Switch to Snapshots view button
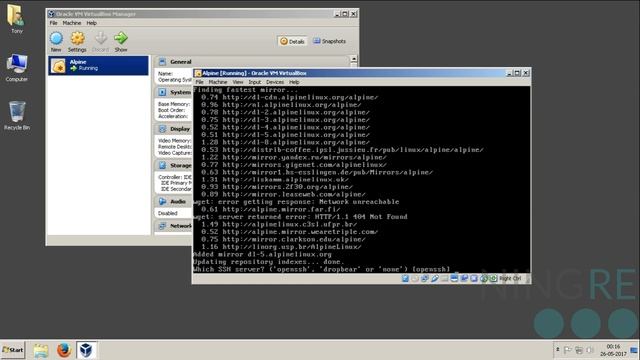The width and height of the screenshot is (640, 360). click(329, 41)
